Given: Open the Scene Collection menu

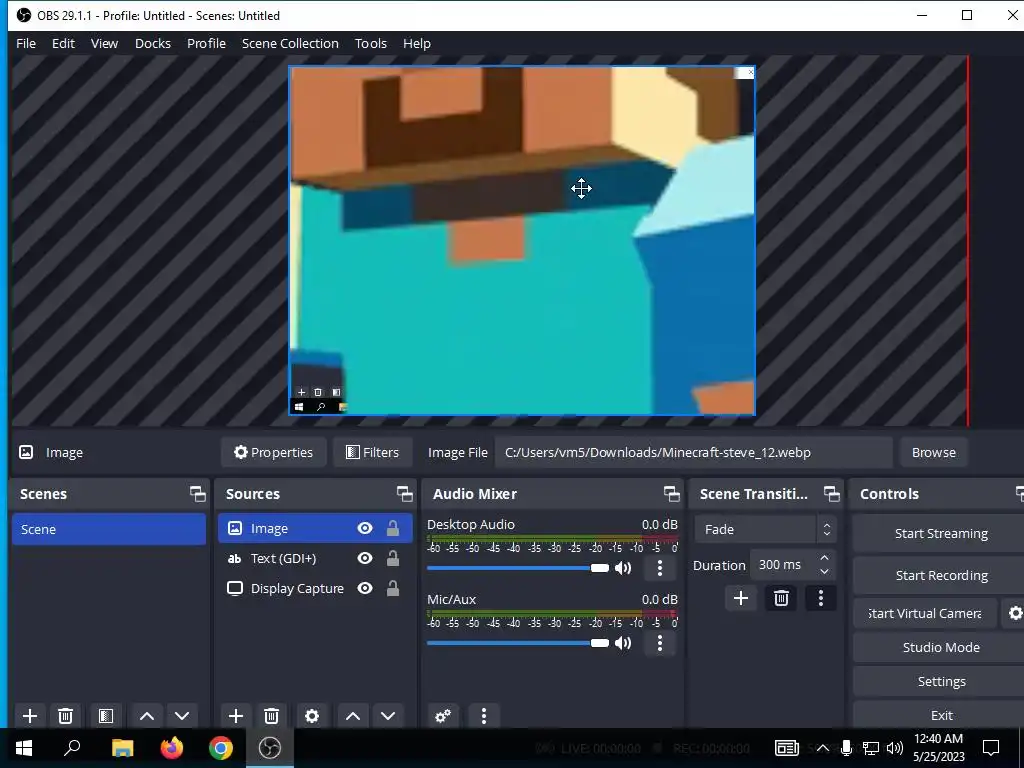Looking at the screenshot, I should click(290, 43).
